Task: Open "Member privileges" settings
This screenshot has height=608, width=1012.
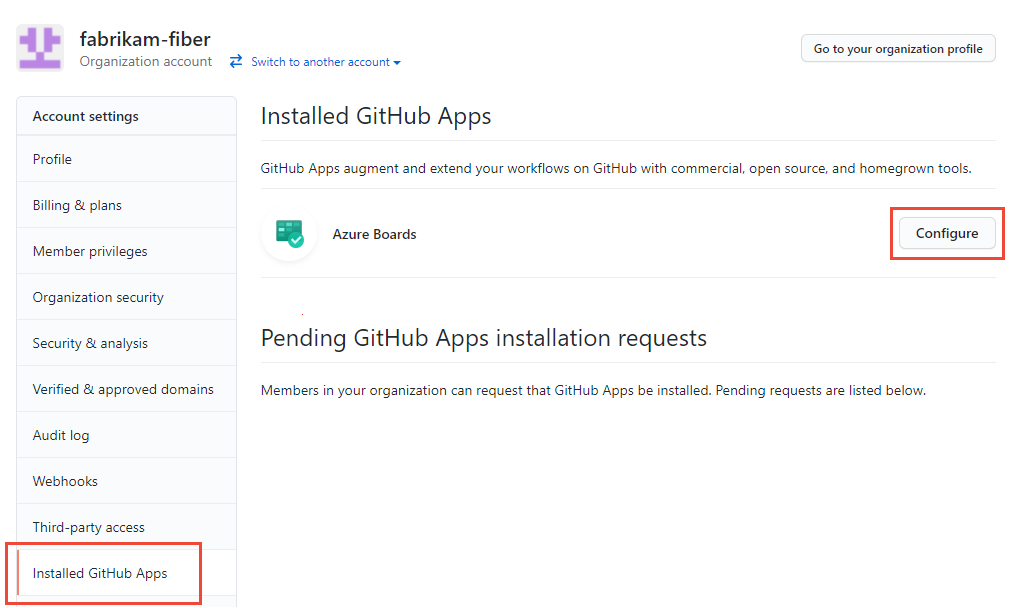Action: point(89,250)
